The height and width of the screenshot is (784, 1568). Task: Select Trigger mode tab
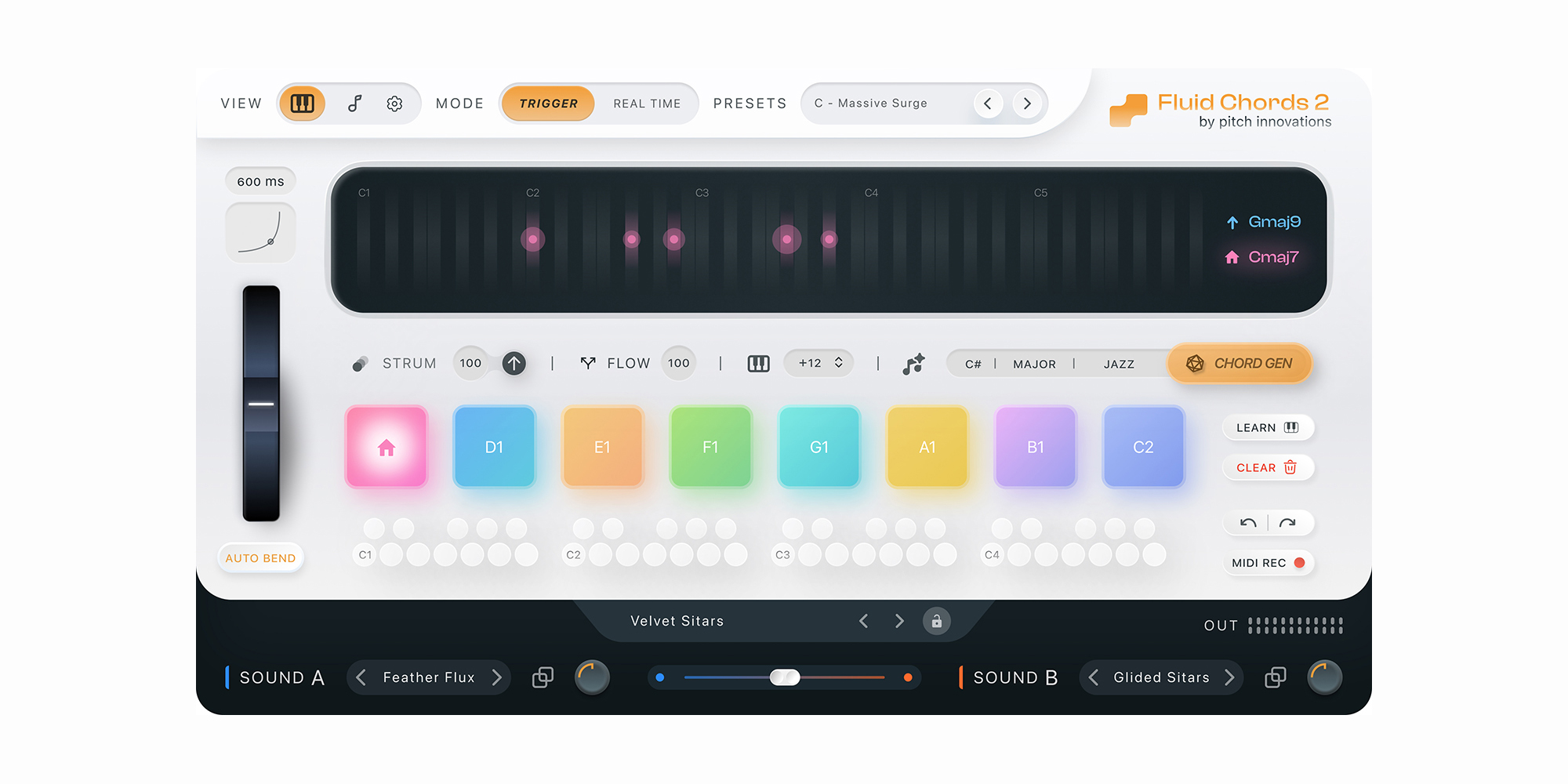click(x=548, y=103)
